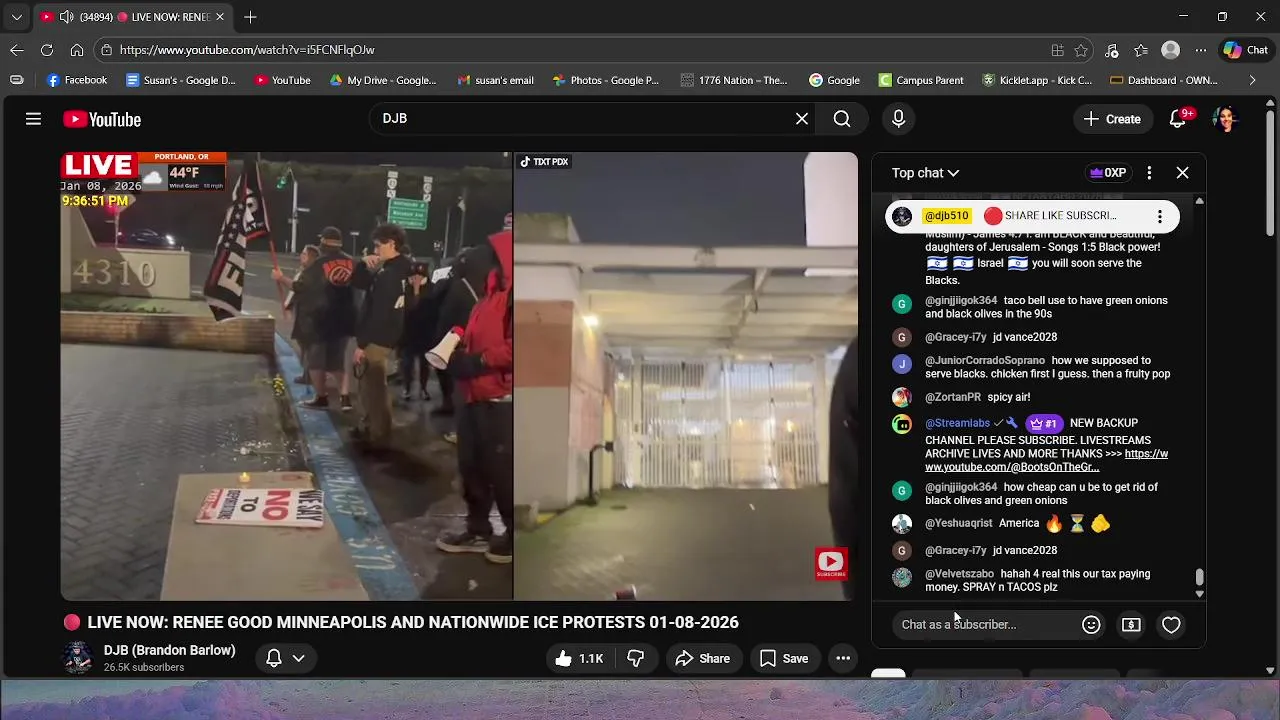Click the Subscribe watermark on video
The height and width of the screenshot is (720, 1280).
(x=831, y=564)
